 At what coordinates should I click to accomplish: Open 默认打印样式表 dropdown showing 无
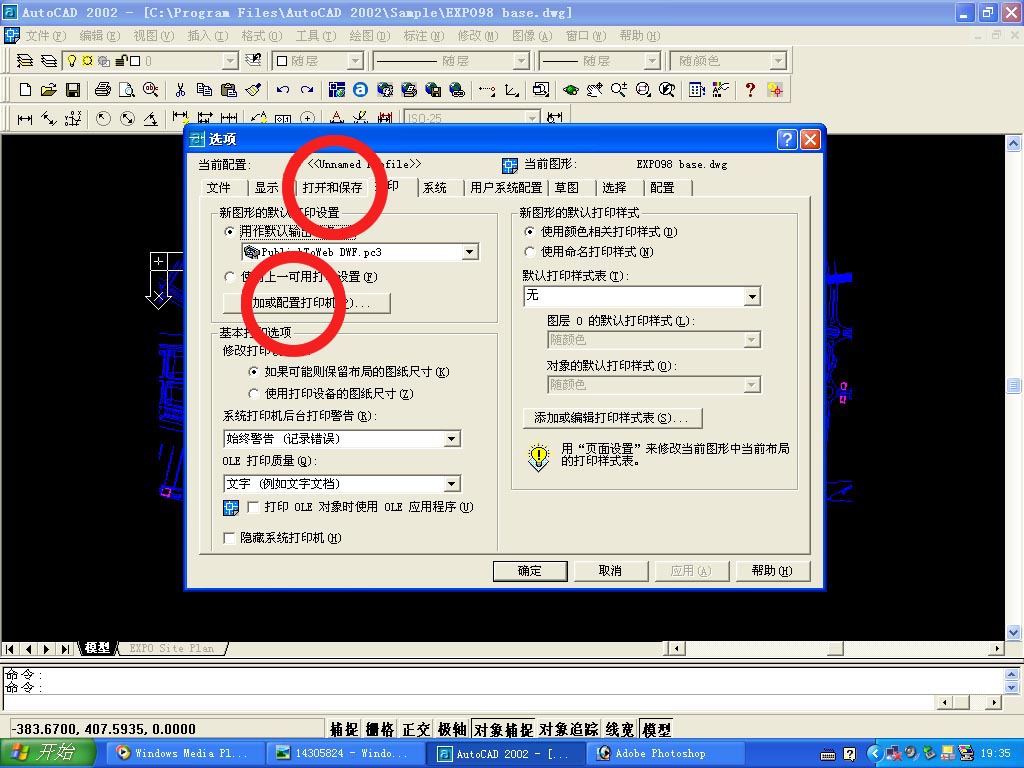coord(752,297)
